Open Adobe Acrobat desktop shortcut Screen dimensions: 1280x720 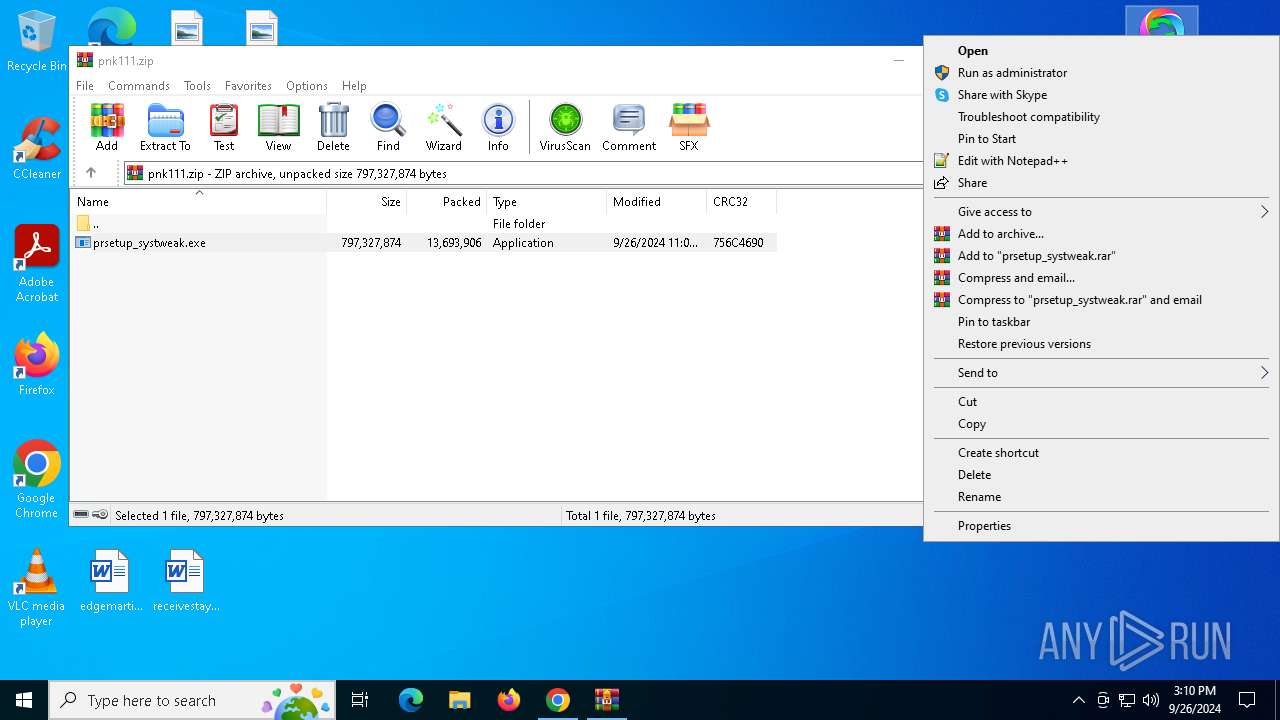point(37,263)
